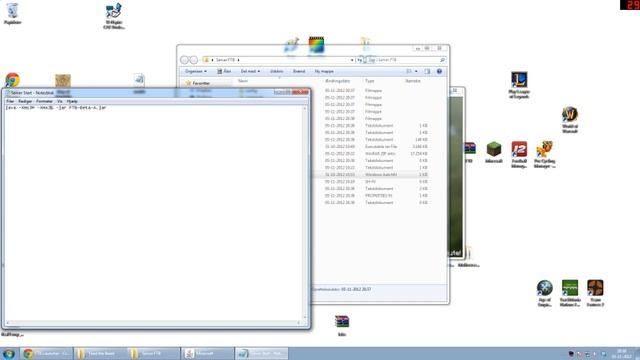Open Explorer help via the question-mark icon
This screenshot has width=640, height=360.
tap(439, 71)
